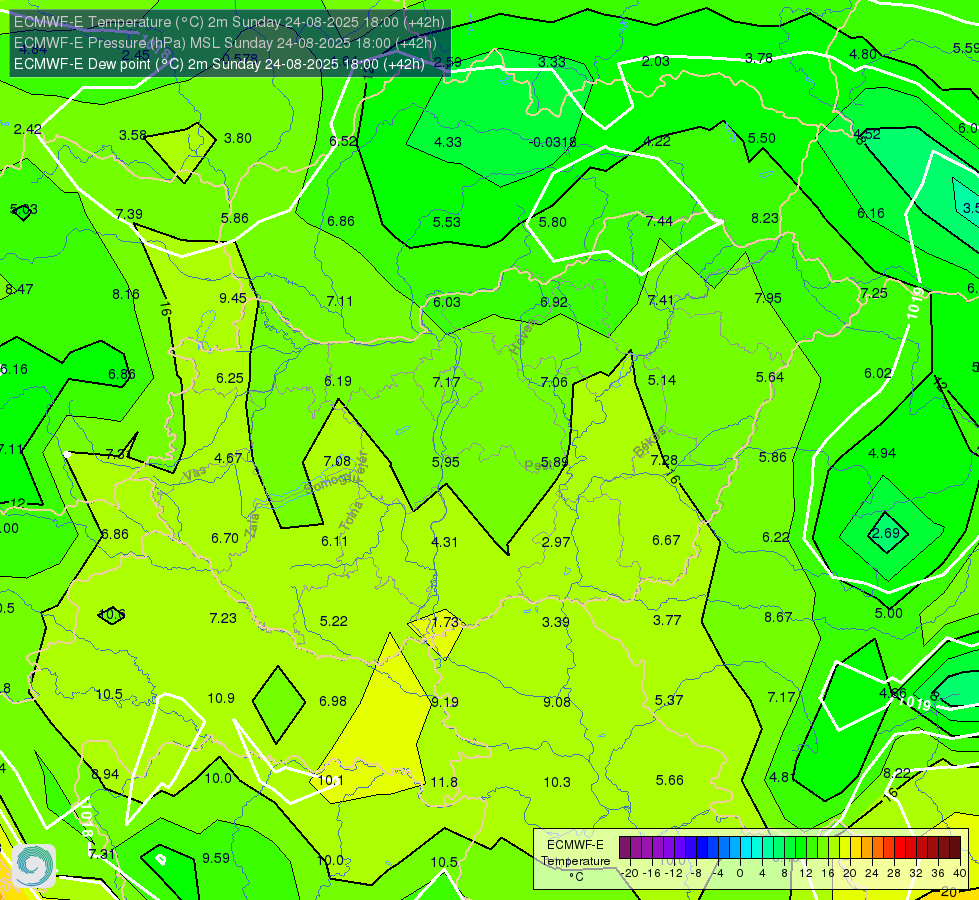Image resolution: width=979 pixels, height=900 pixels.
Task: Click the 8.47 dew point value
Action: pos(19,289)
